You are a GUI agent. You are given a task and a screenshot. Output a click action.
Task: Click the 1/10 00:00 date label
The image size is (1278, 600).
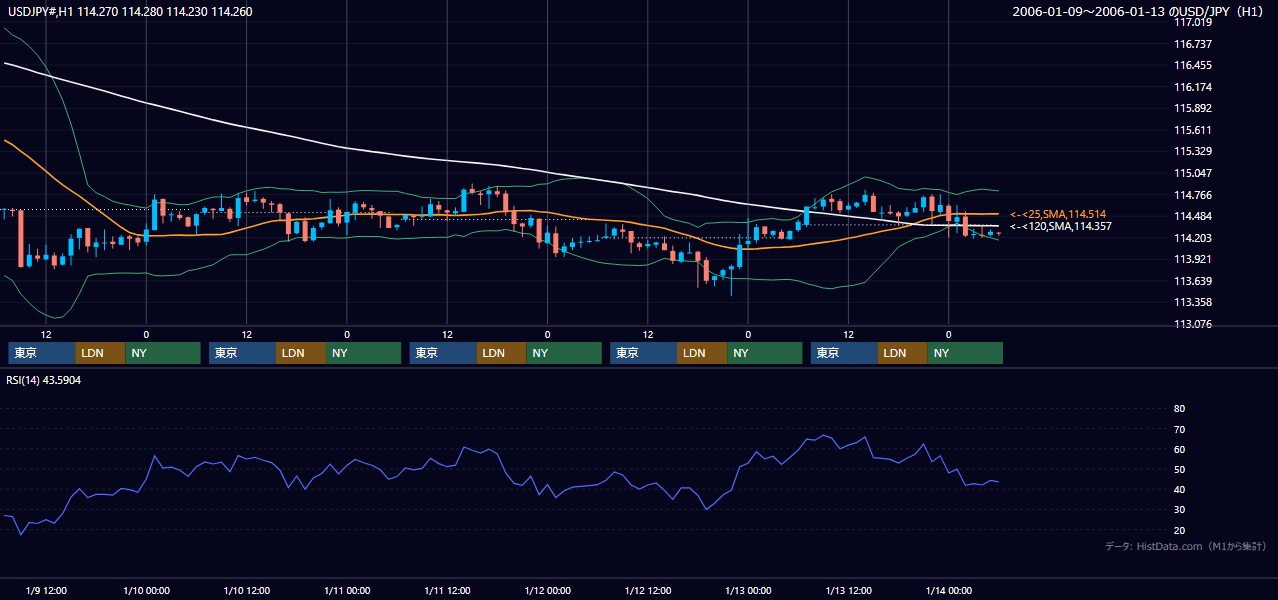(146, 590)
